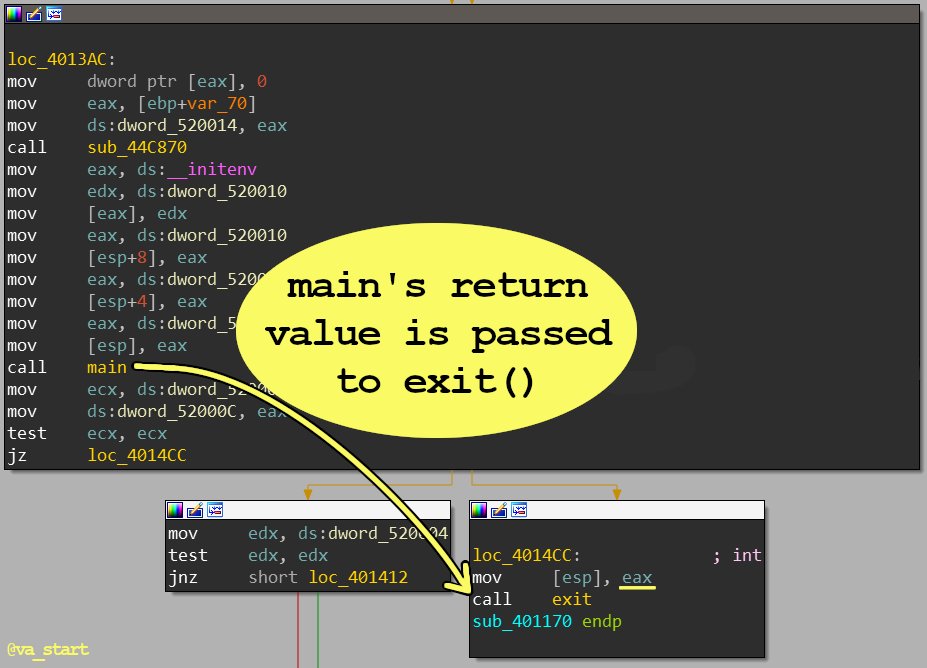
Task: Click dword_52000C operand
Action: 177,411
